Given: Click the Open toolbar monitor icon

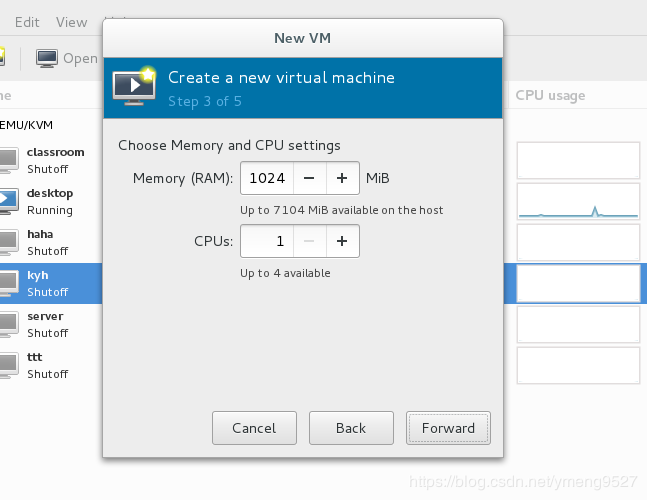Looking at the screenshot, I should (x=47, y=58).
